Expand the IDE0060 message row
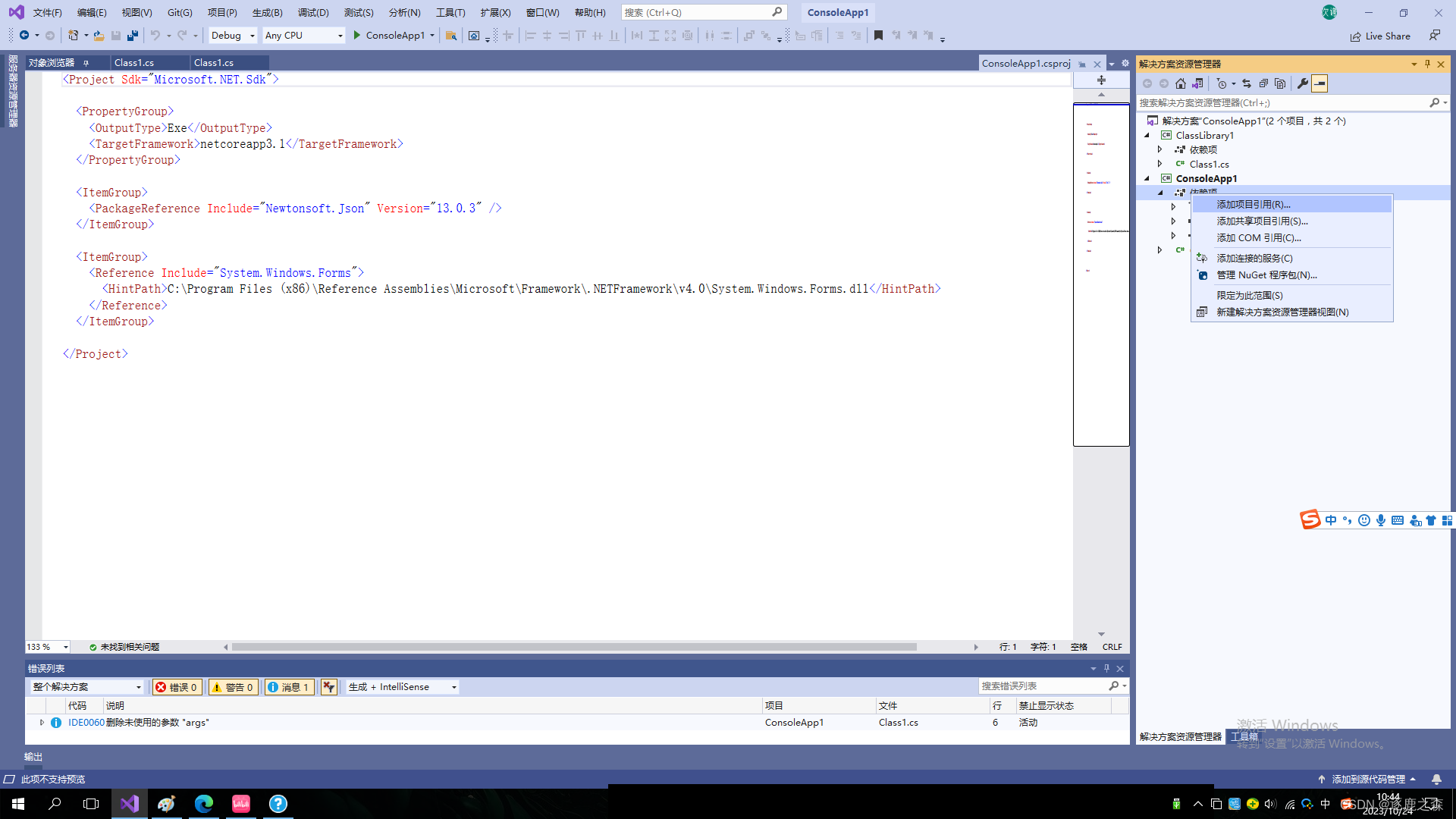This screenshot has width=1456, height=819. point(42,723)
